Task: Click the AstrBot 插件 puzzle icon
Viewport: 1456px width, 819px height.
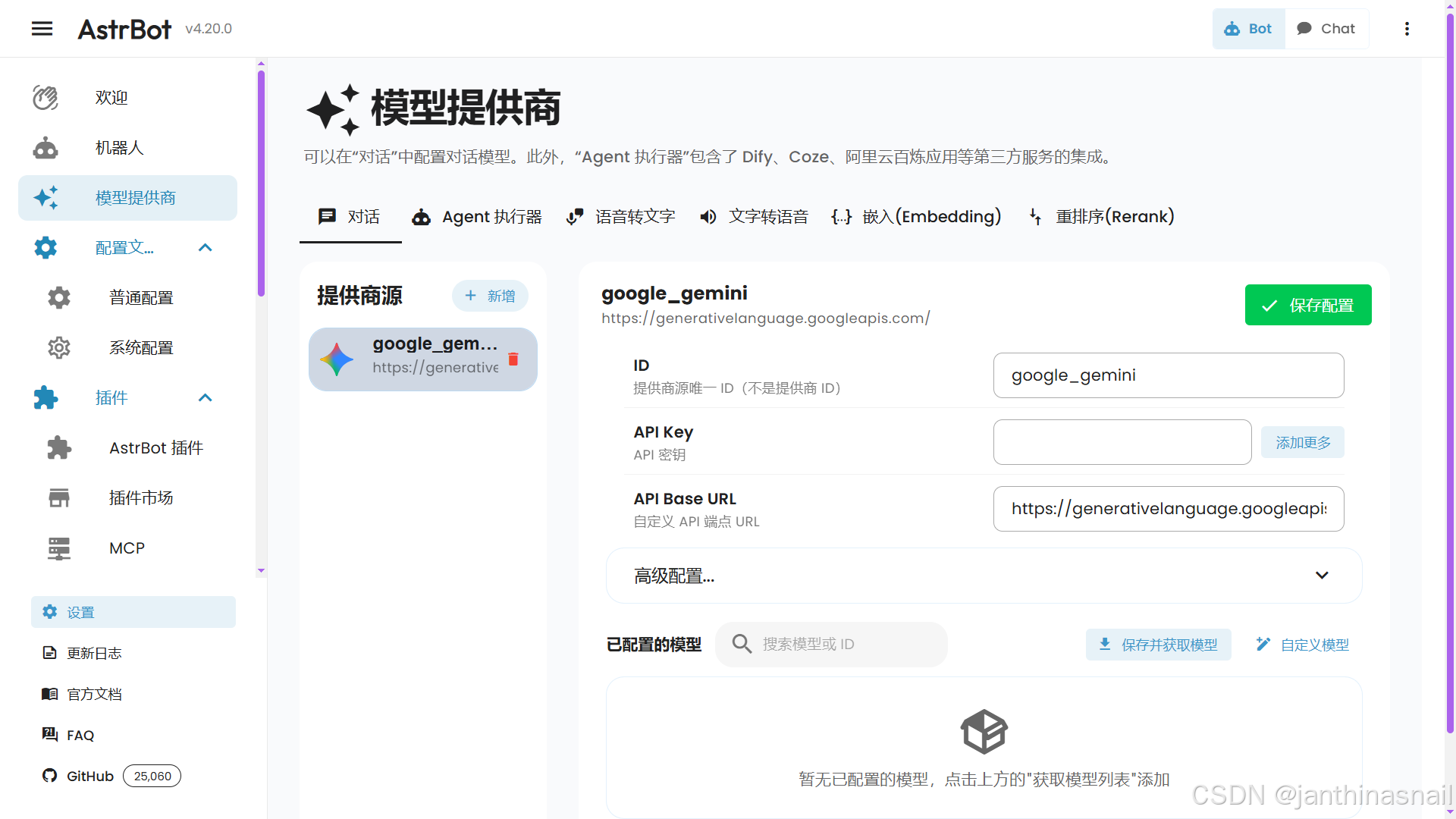Action: 59,448
